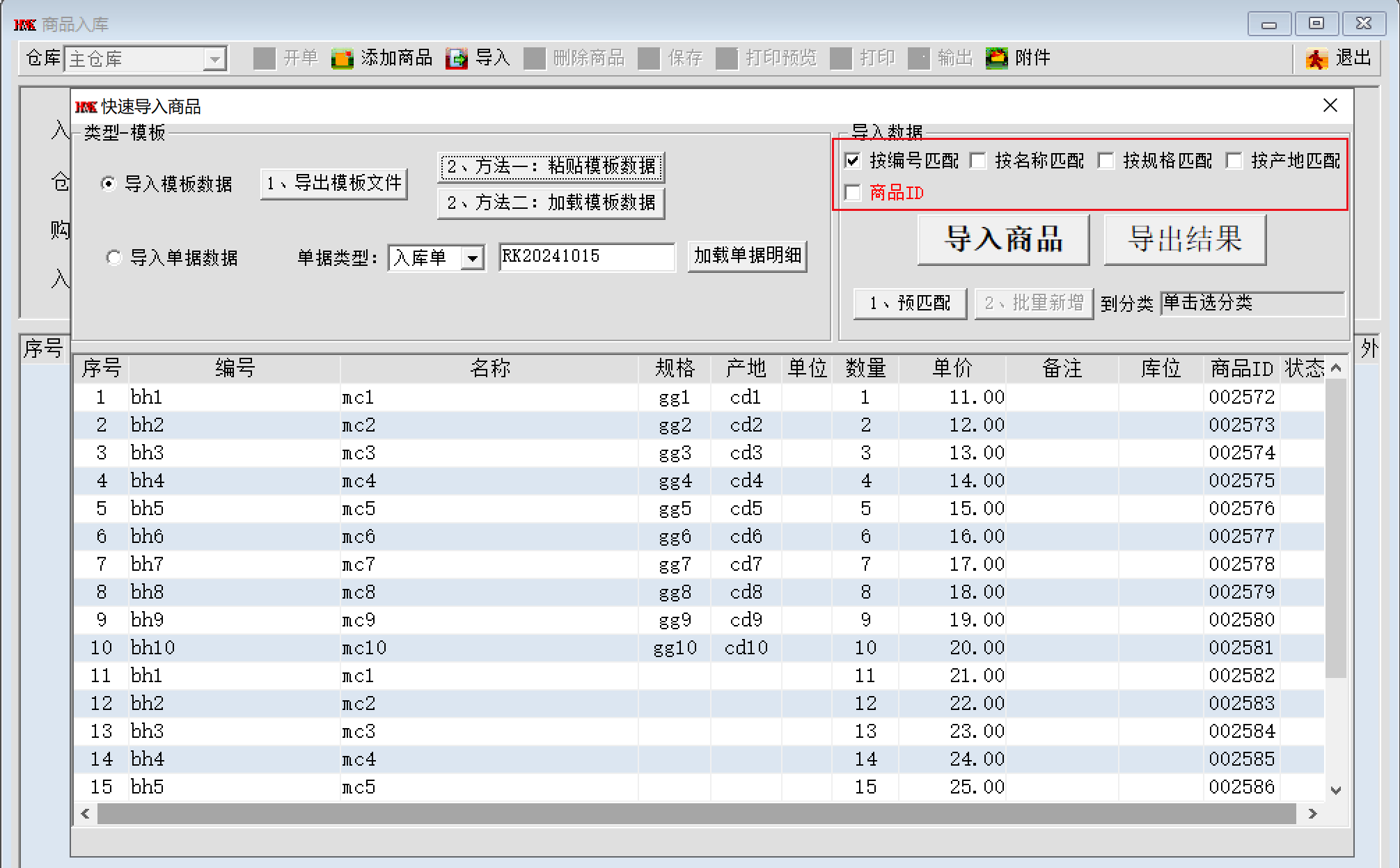Click the 单位 column header
Image resolution: width=1400 pixels, height=868 pixels.
807,368
